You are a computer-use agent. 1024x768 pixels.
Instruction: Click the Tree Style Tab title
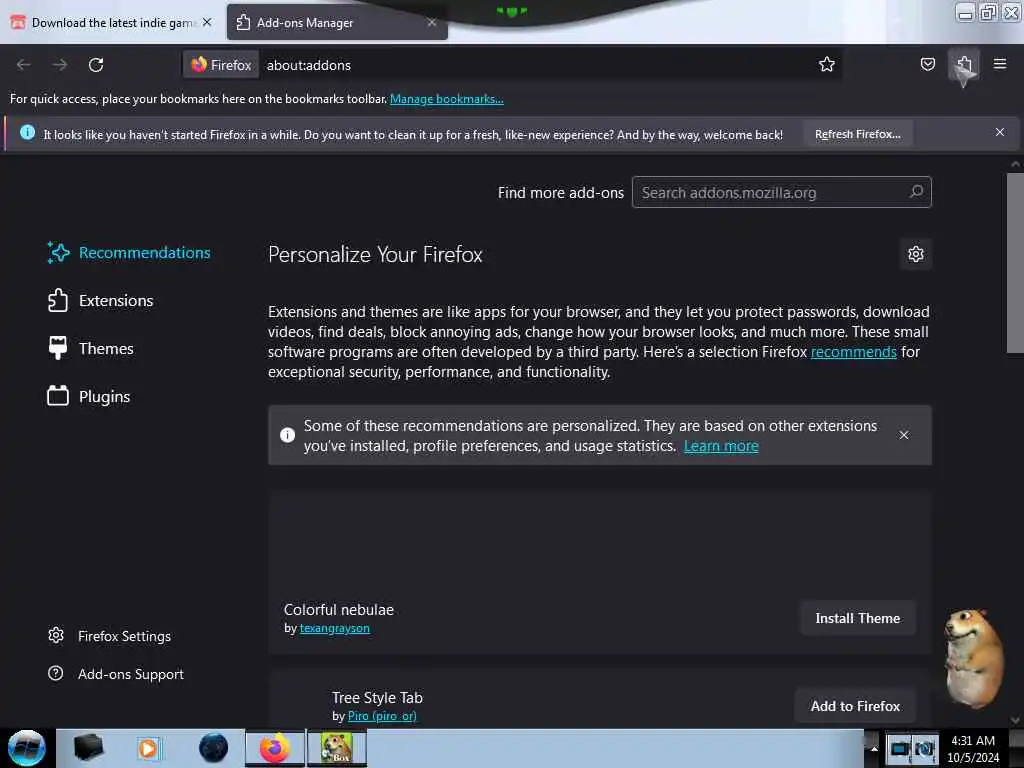tap(377, 697)
